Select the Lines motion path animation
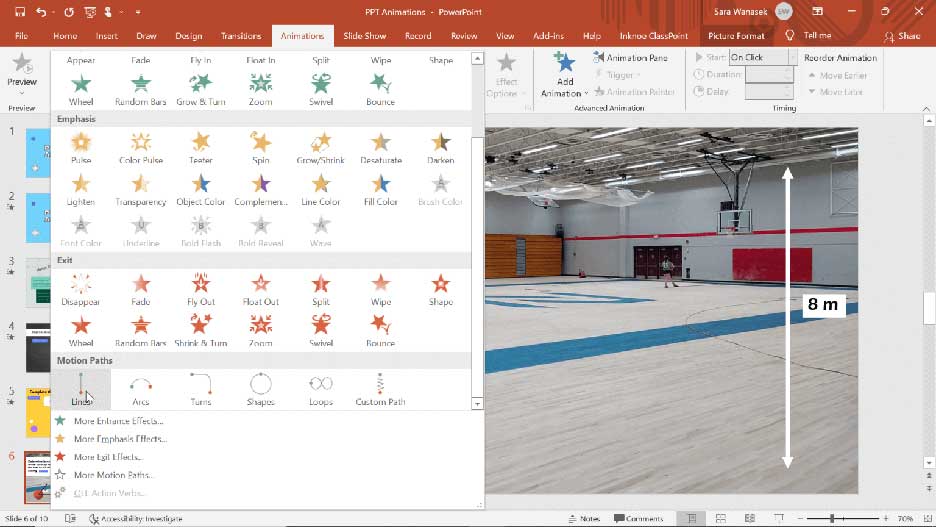936x527 pixels. [81, 388]
